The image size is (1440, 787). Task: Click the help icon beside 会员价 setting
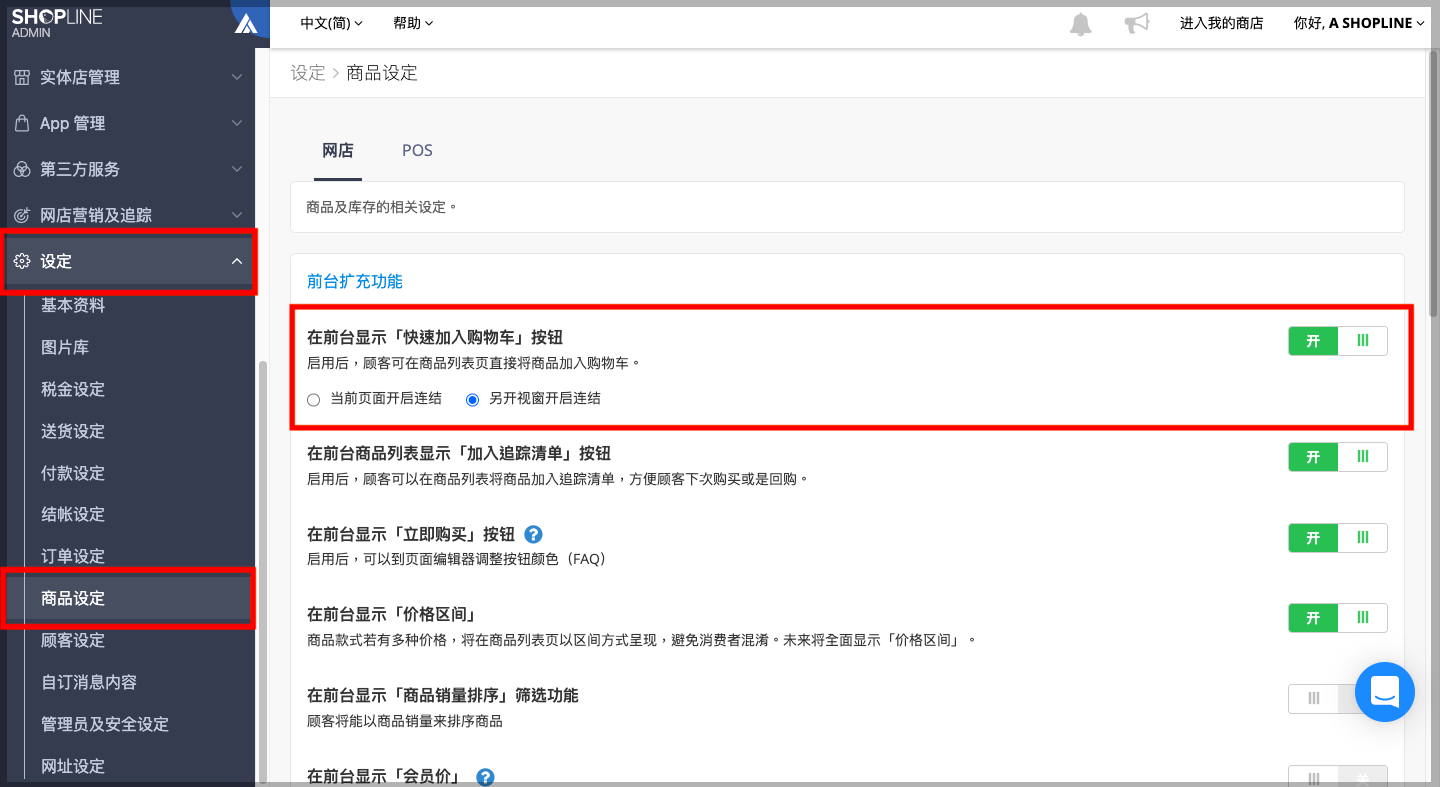click(x=485, y=775)
